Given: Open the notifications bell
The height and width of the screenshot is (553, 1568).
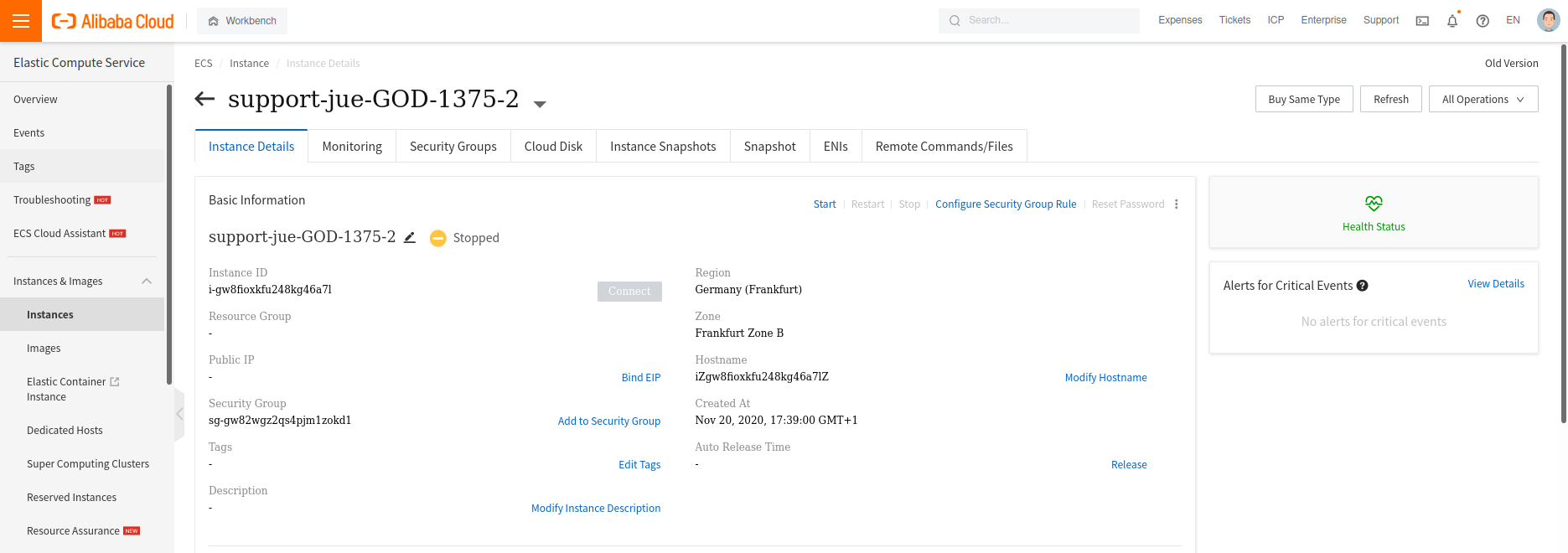Looking at the screenshot, I should click(1452, 21).
